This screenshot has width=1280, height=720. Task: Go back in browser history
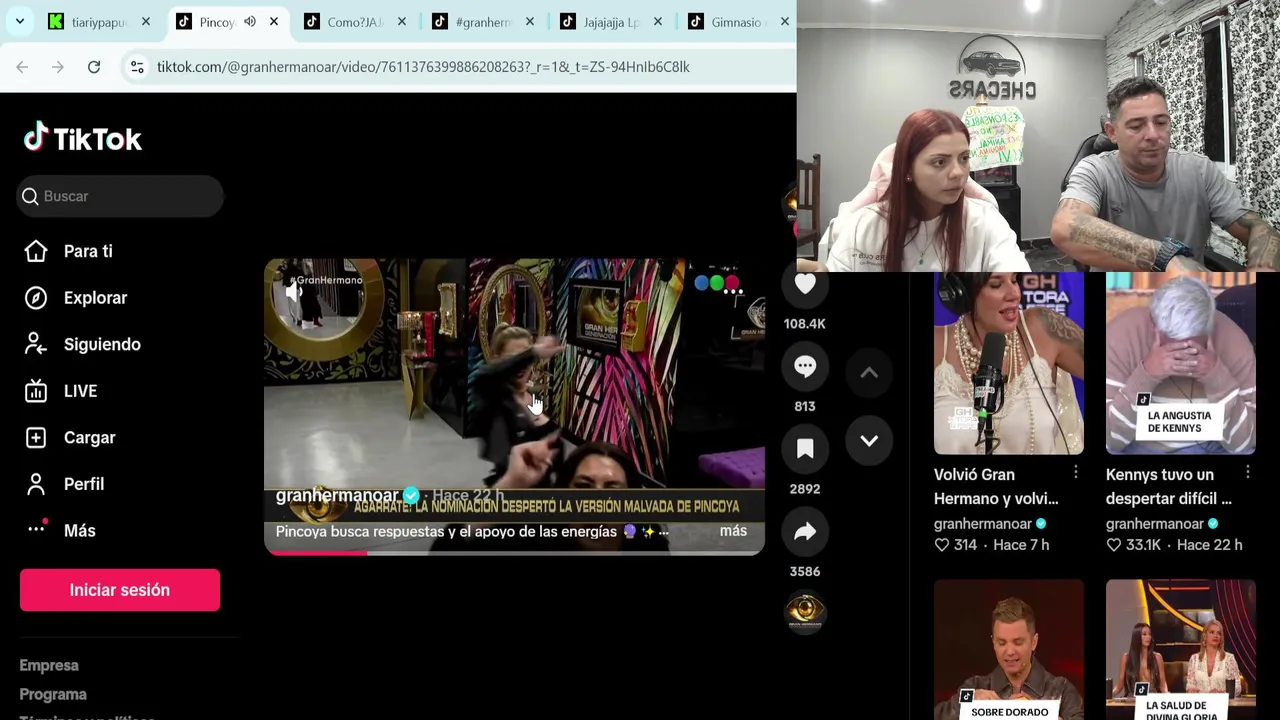(22, 67)
